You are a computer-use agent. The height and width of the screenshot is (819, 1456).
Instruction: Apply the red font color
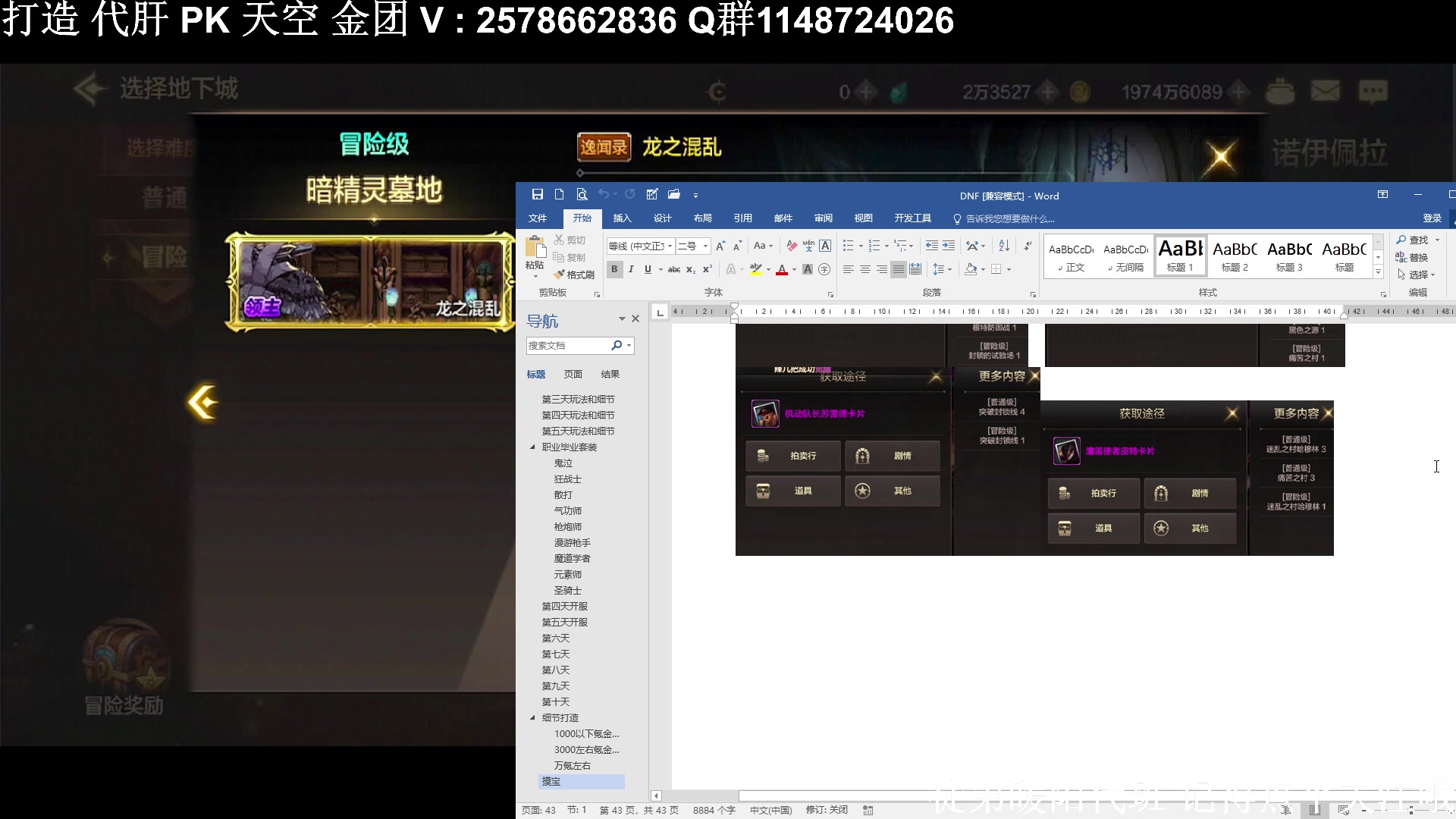click(782, 269)
